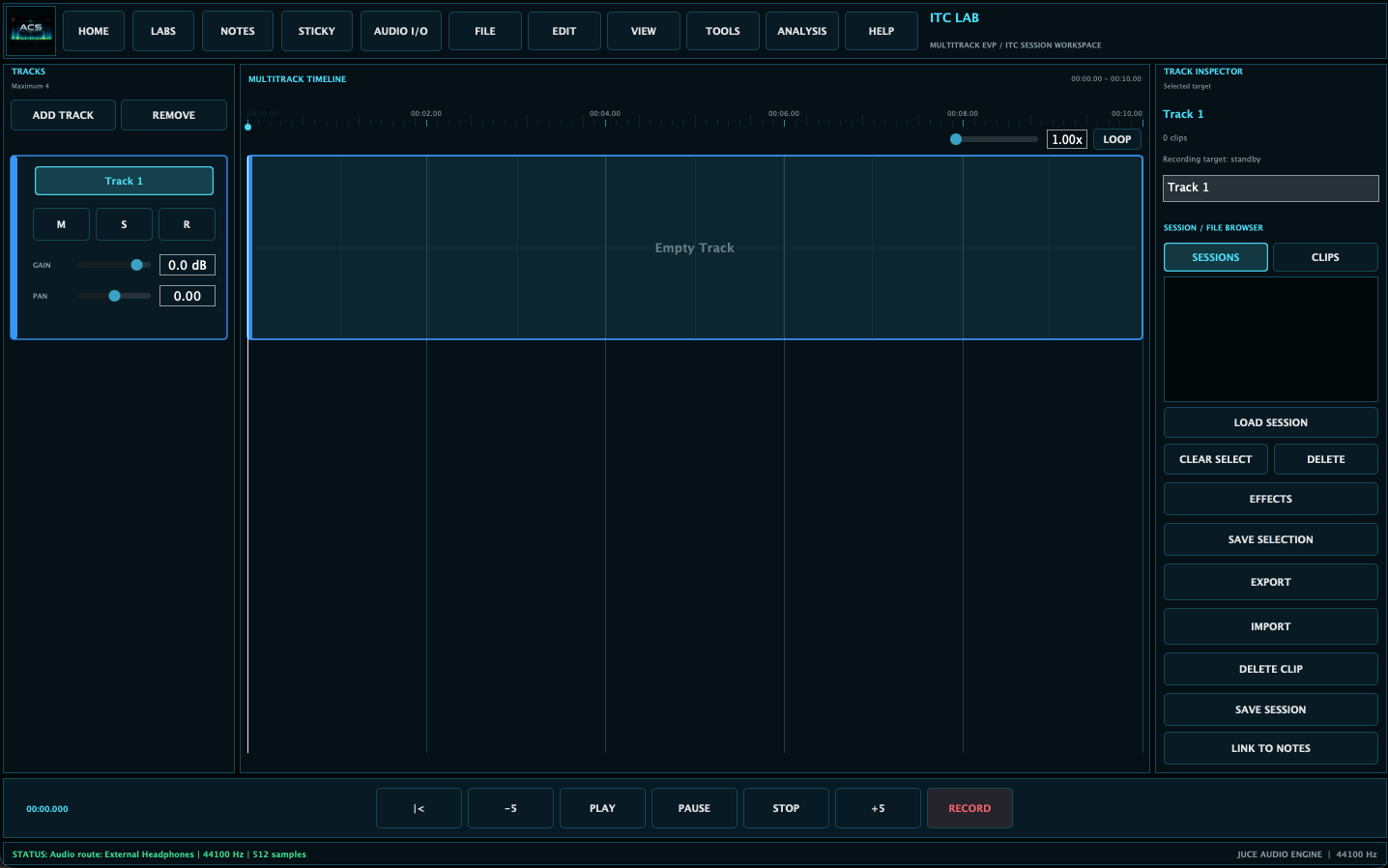Toggle the LOOP button
The width and height of the screenshot is (1388, 868).
tap(1117, 139)
